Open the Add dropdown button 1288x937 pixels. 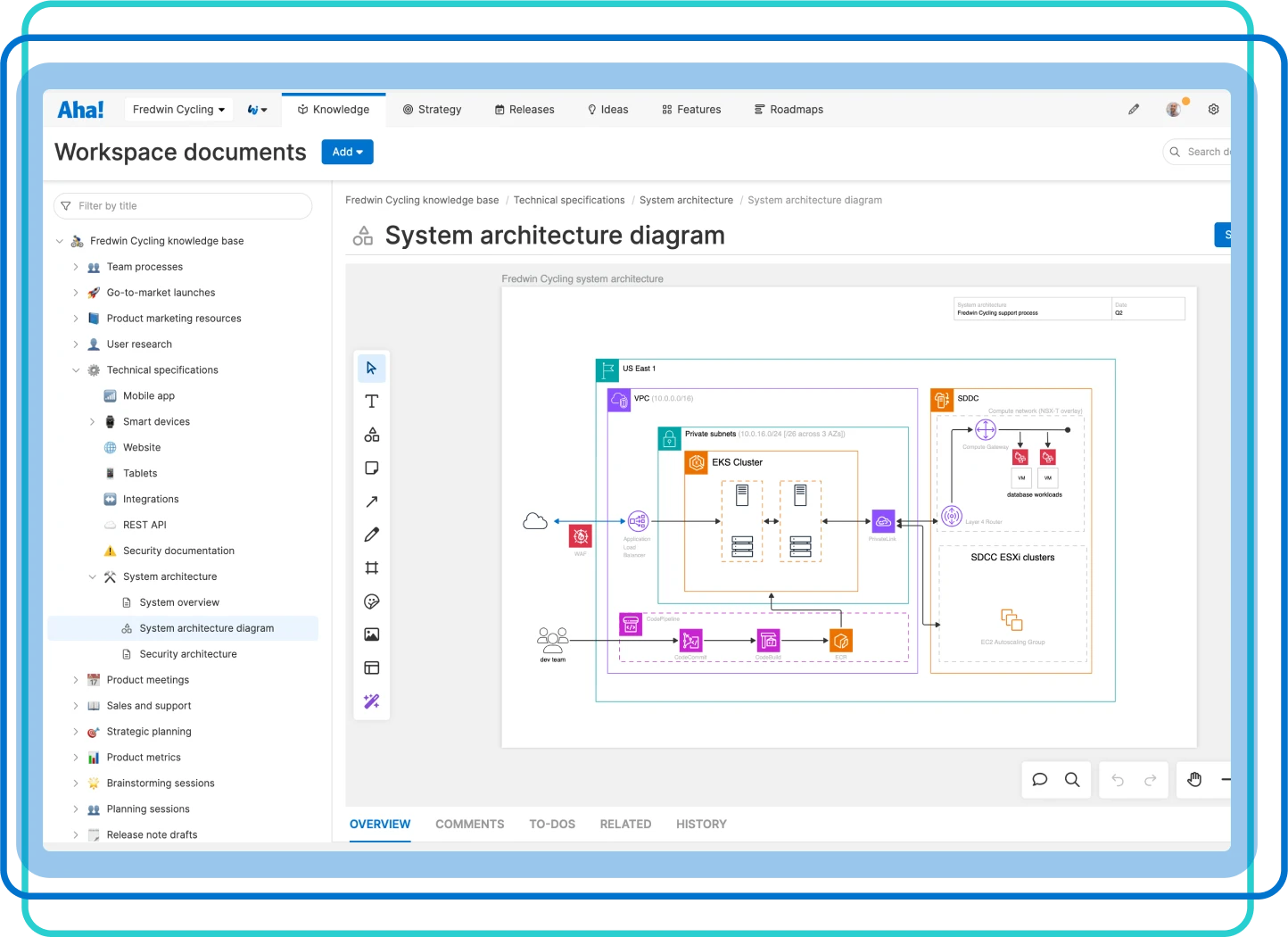tap(347, 152)
